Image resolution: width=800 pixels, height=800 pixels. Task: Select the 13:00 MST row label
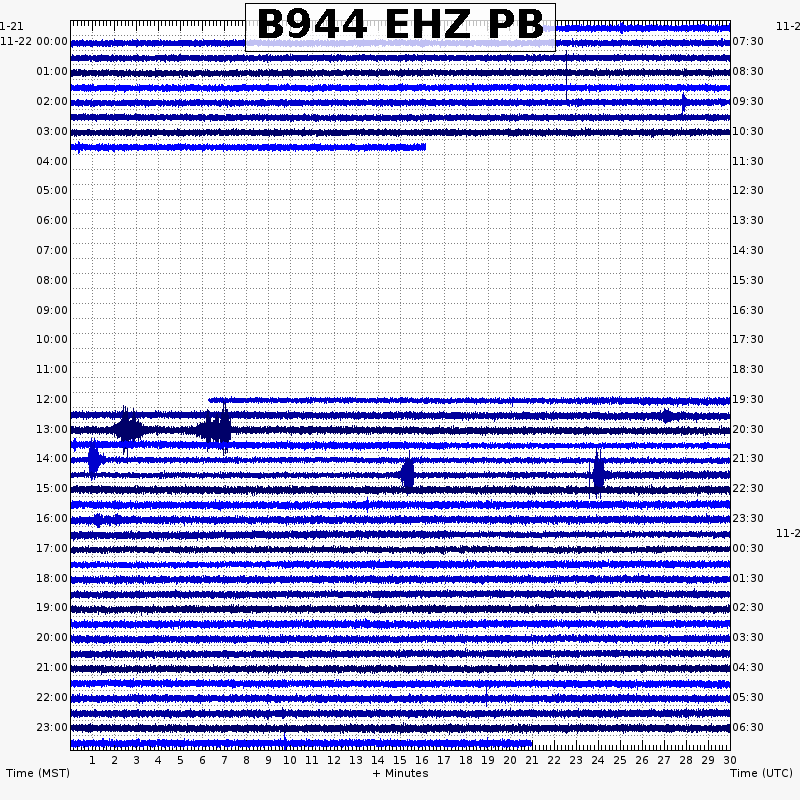click(x=52, y=430)
